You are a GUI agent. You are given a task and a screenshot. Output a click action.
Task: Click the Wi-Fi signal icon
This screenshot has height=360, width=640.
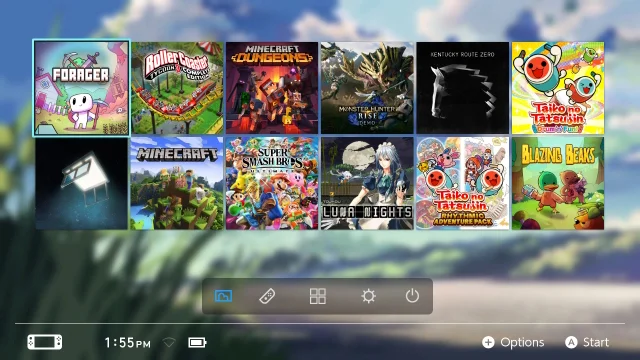169,342
